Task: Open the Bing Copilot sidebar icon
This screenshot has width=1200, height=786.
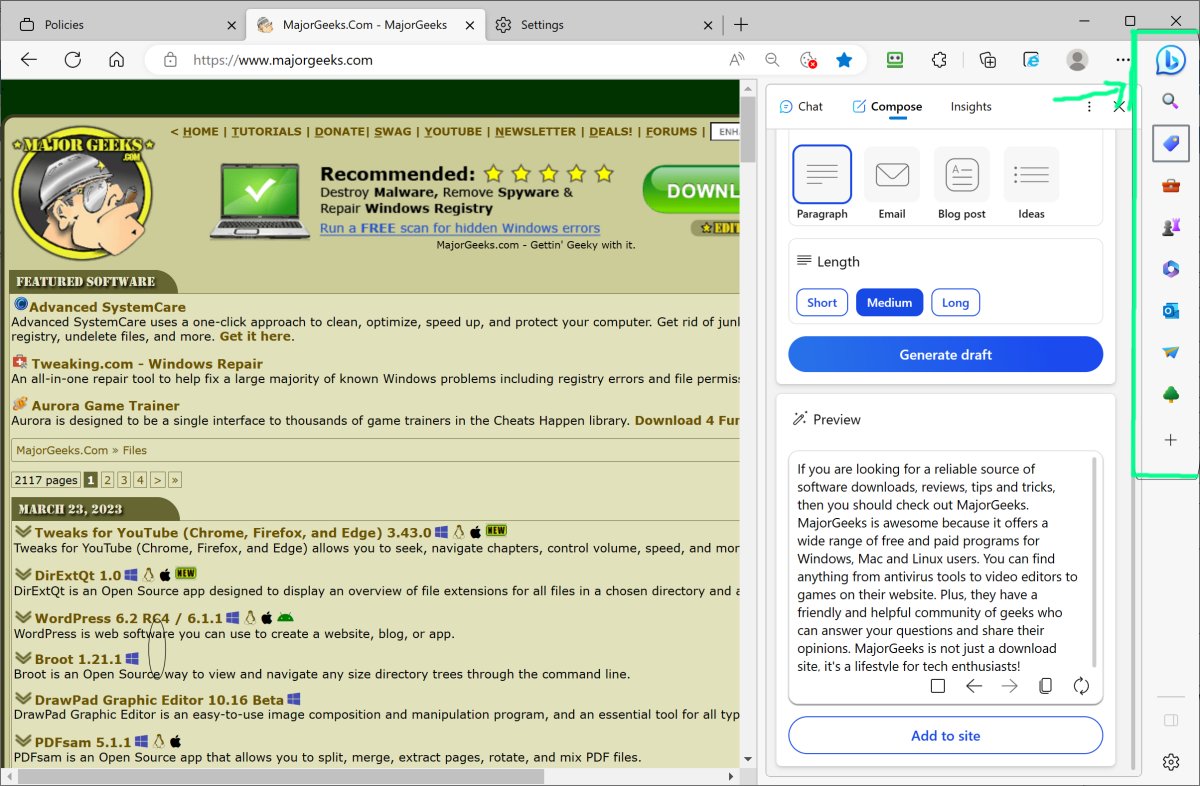Action: click(x=1170, y=60)
